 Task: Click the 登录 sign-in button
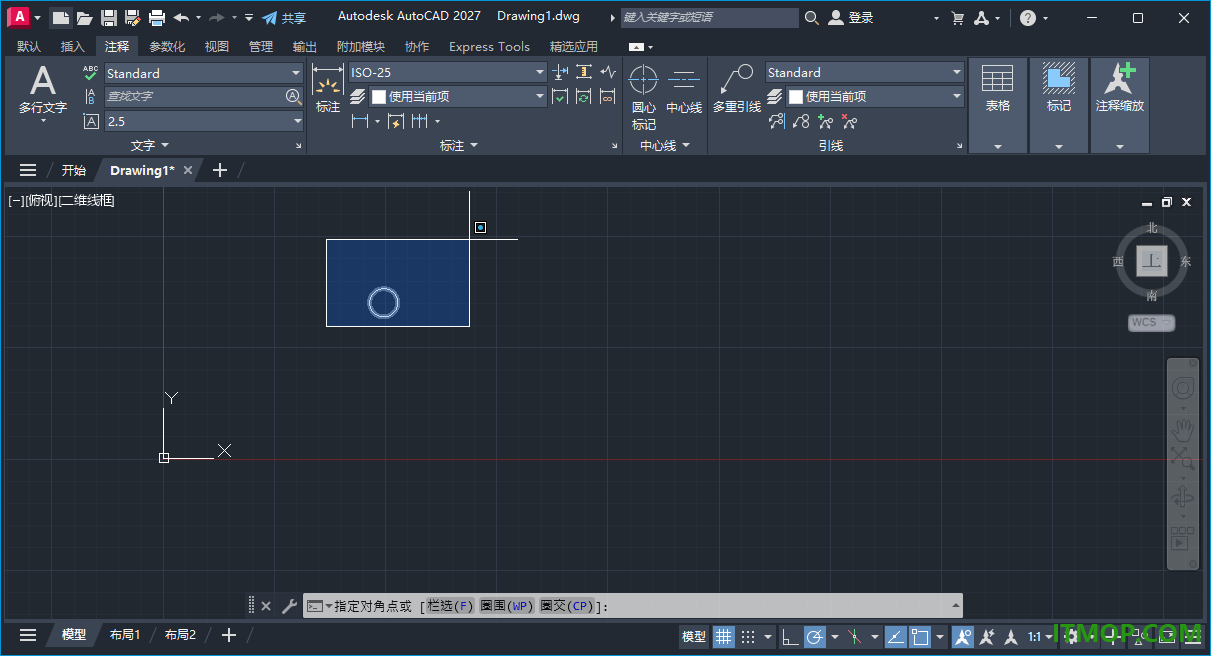tap(851, 18)
